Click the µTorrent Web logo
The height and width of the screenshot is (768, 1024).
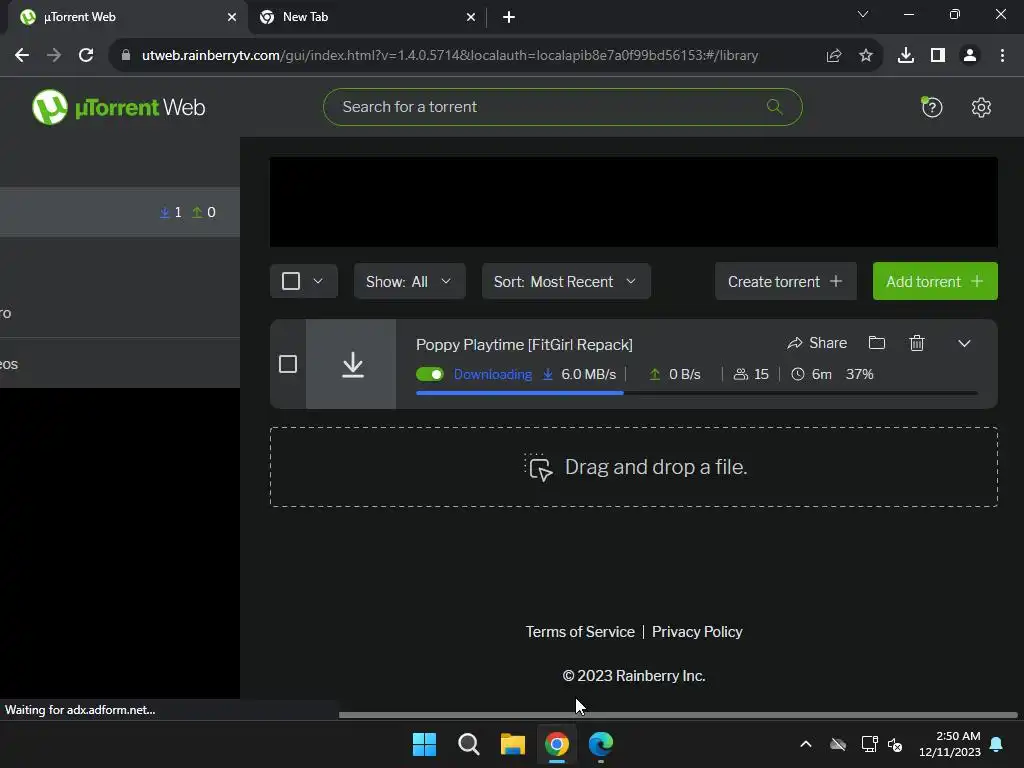119,107
